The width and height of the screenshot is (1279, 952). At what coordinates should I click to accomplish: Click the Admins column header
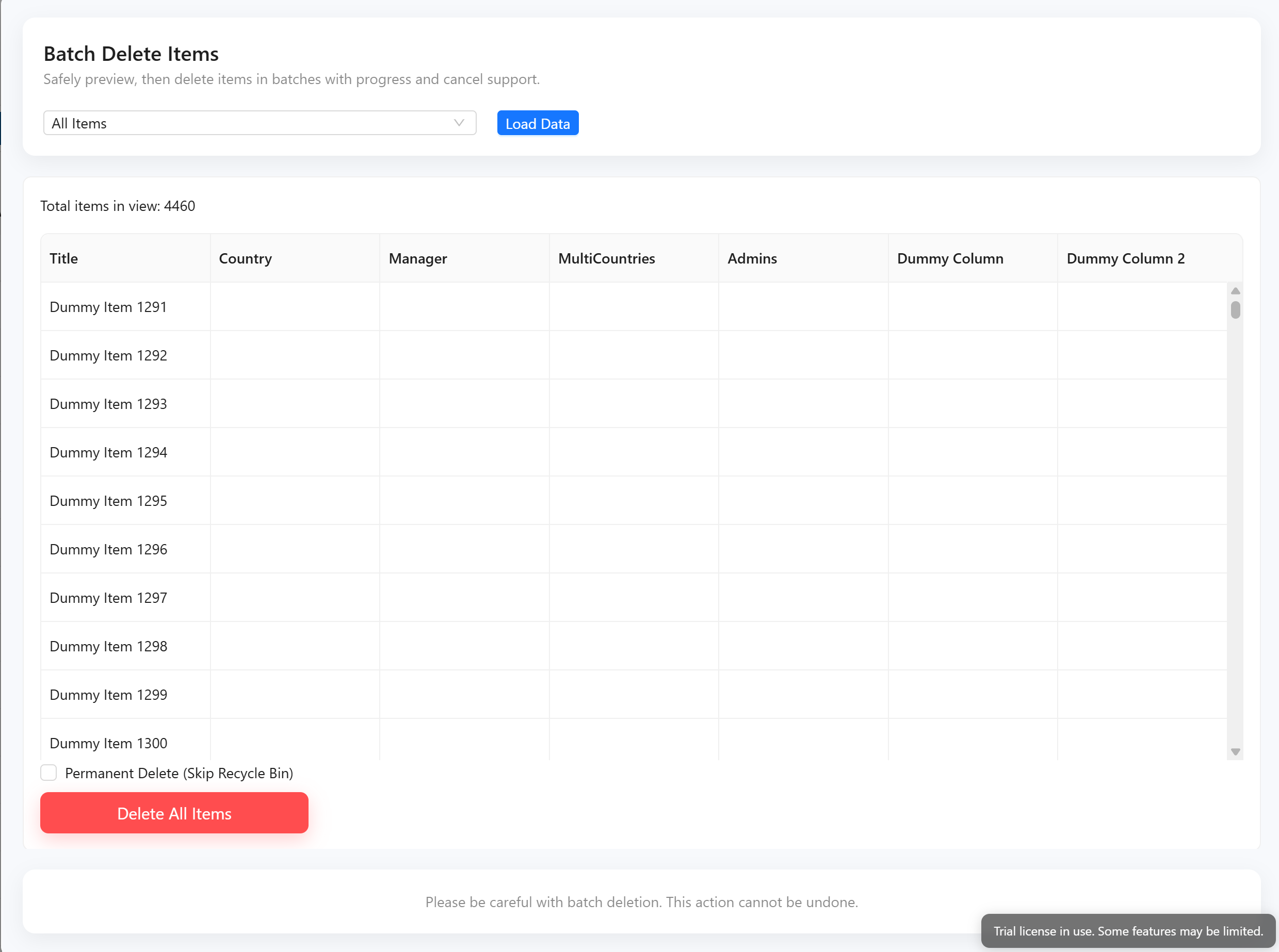pyautogui.click(x=752, y=258)
